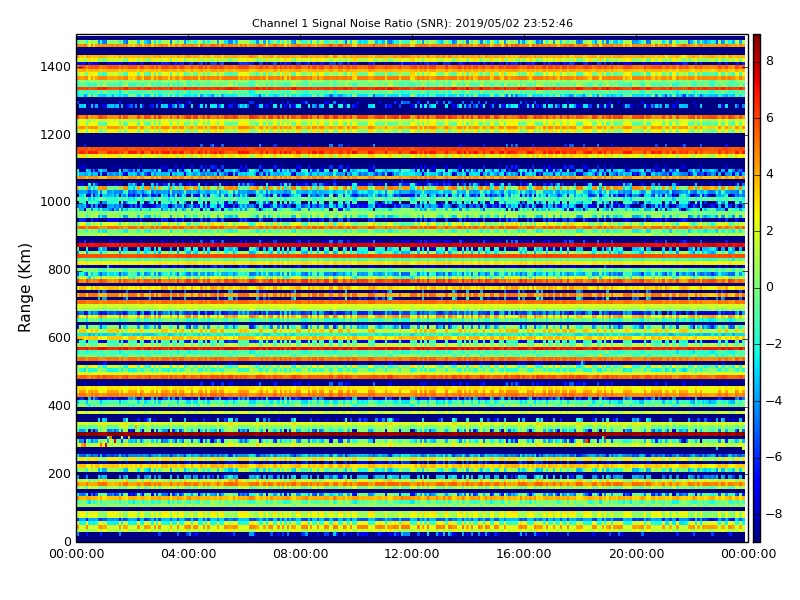This screenshot has width=800, height=600.
Task: Click the colorbar value 4 label
Action: (770, 174)
